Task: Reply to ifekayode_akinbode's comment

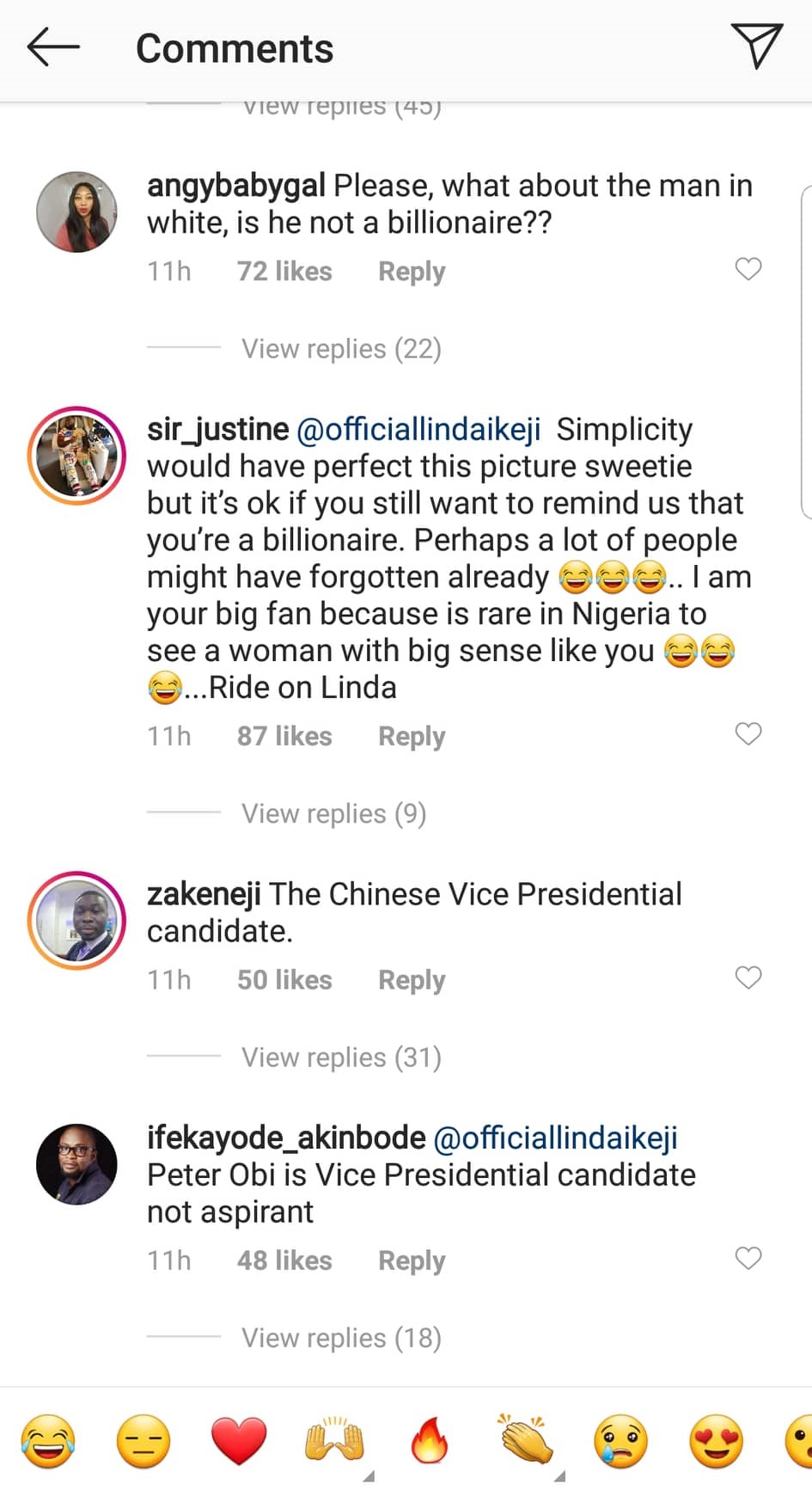Action: click(412, 1260)
